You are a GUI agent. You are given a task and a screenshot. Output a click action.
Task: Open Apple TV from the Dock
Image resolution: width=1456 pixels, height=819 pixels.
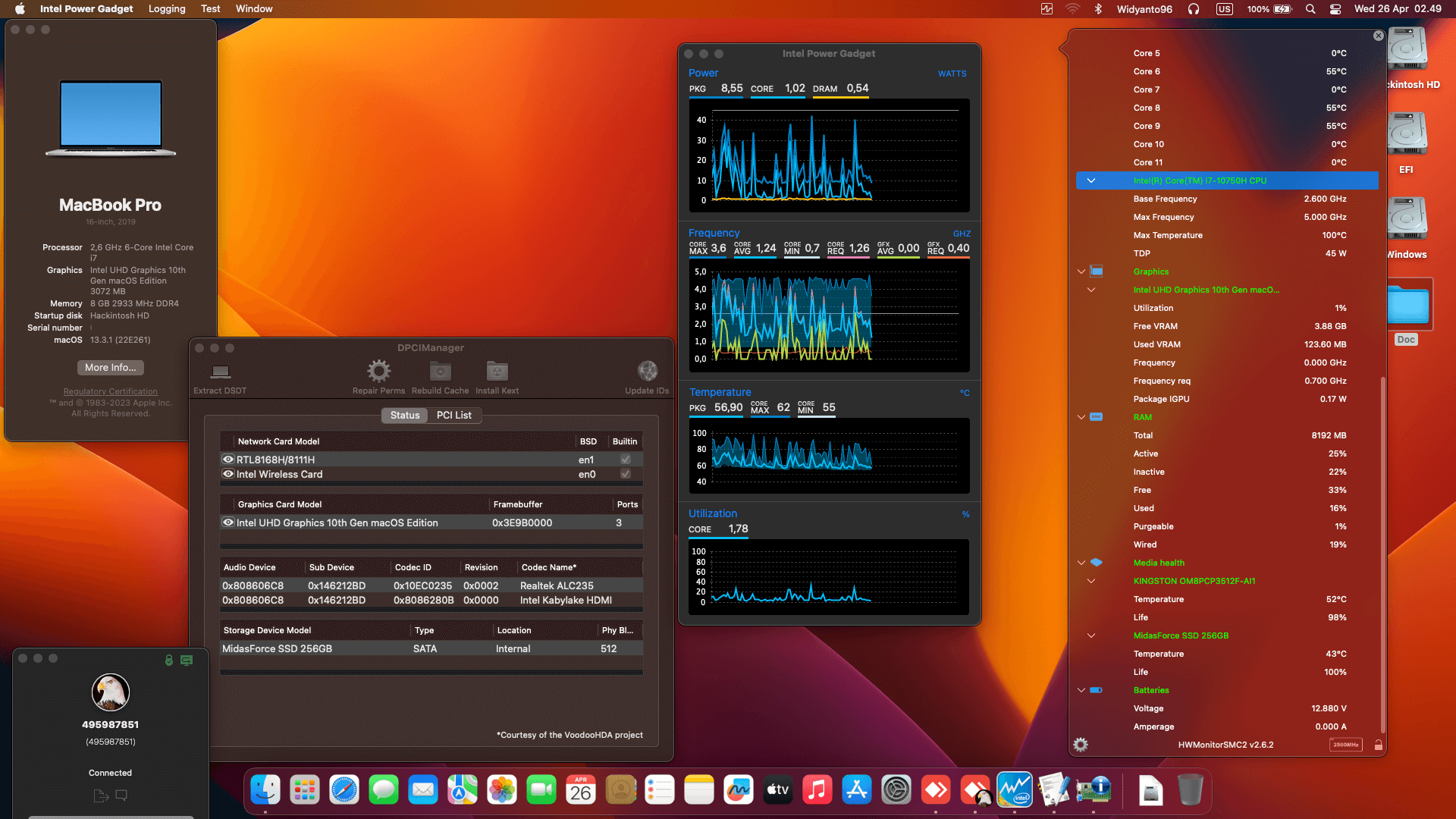coord(778,790)
